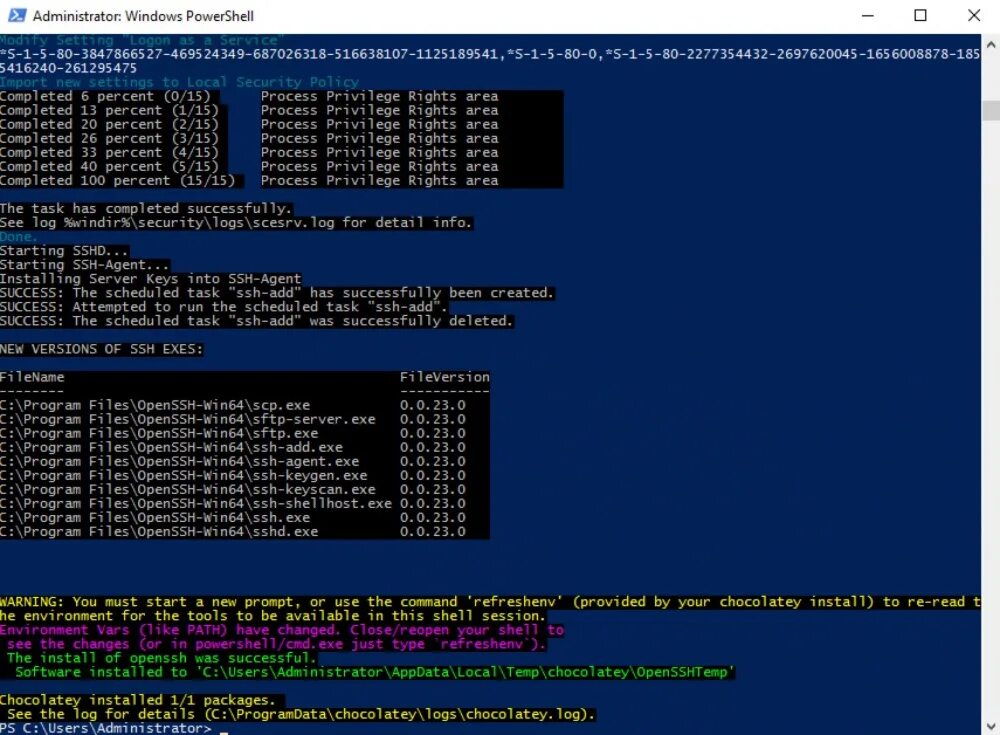1000x735 pixels.
Task: Click the 'ssh-add' was successfully deleted line
Action: click(x=256, y=321)
